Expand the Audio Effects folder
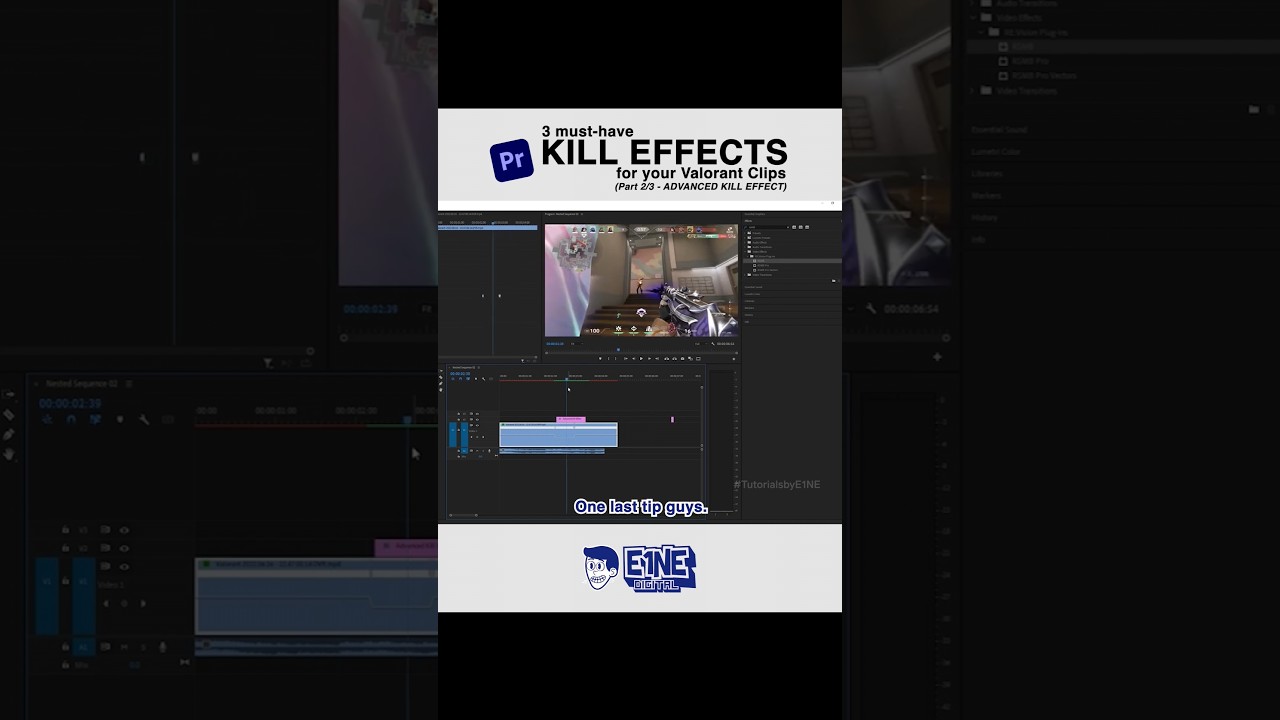 coord(745,242)
